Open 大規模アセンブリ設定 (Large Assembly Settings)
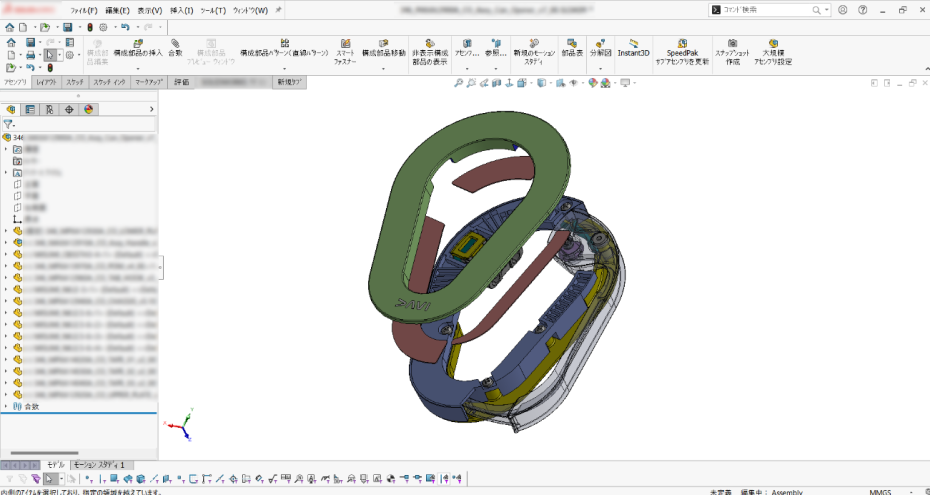 coord(771,51)
